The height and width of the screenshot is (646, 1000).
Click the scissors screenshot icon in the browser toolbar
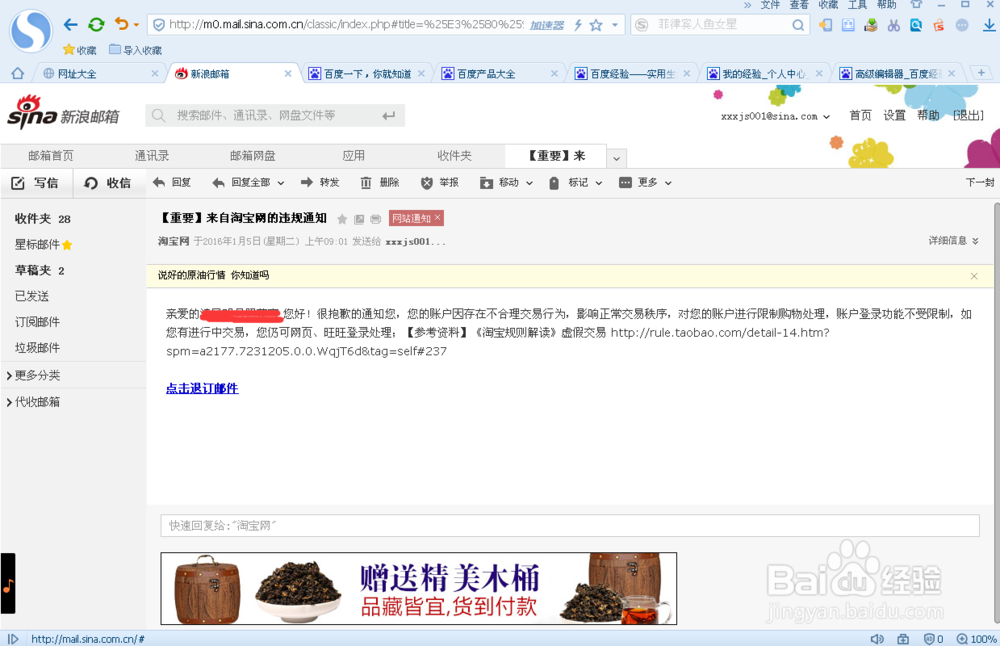click(893, 25)
